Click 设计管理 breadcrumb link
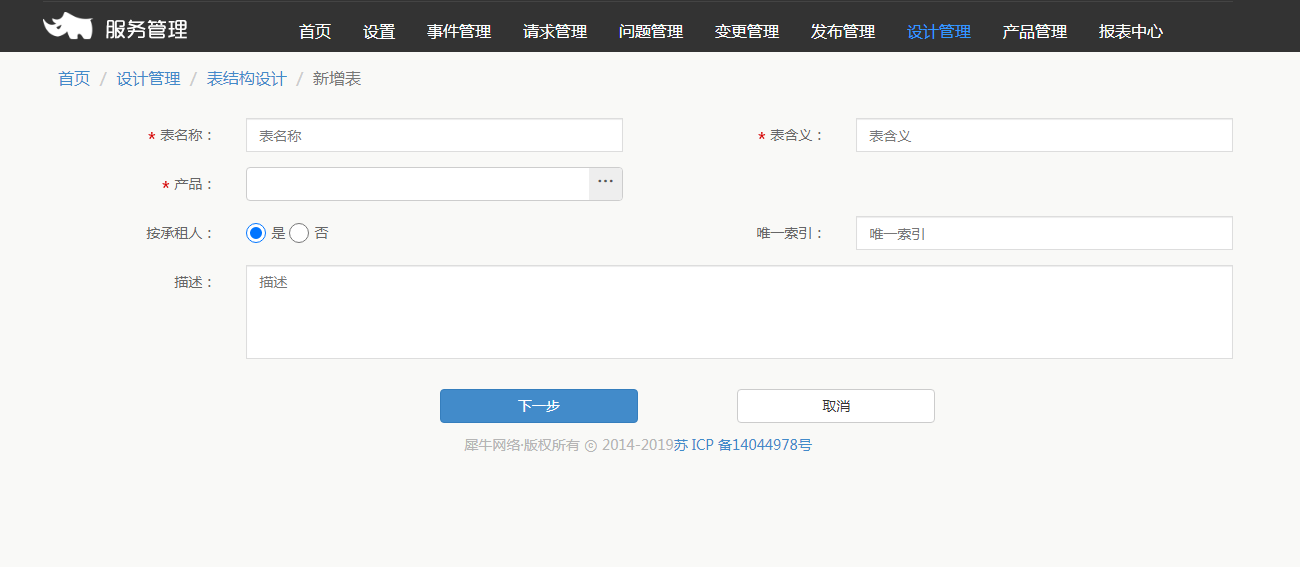The height and width of the screenshot is (567, 1300). [x=149, y=79]
